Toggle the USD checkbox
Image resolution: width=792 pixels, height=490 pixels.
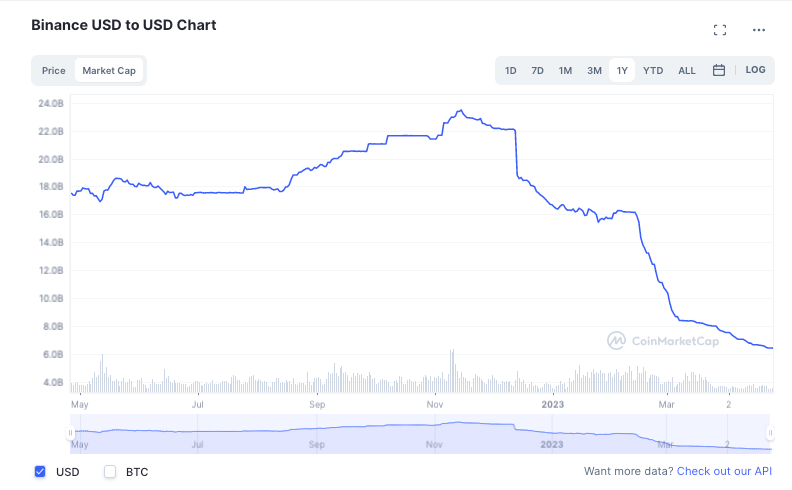click(x=40, y=471)
